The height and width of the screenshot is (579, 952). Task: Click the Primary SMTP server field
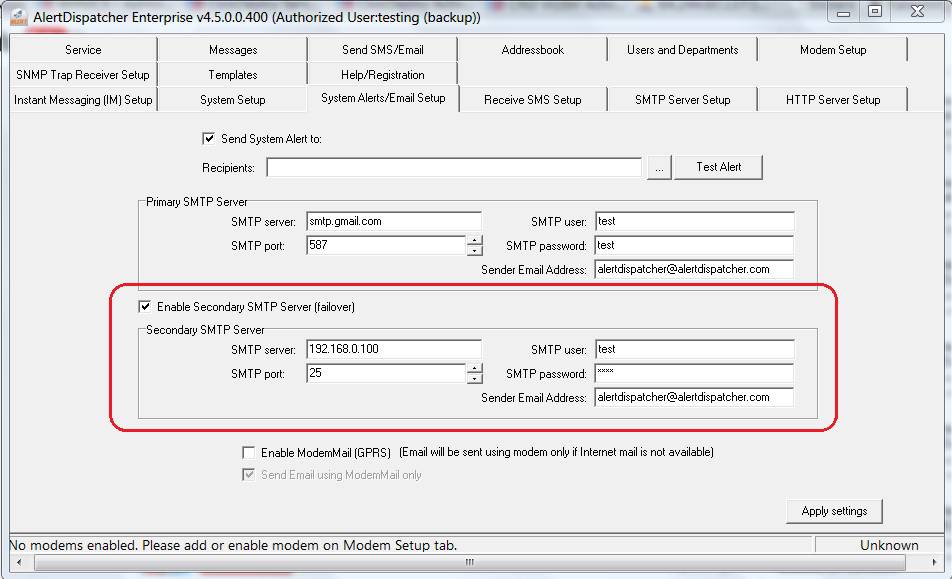(x=393, y=222)
